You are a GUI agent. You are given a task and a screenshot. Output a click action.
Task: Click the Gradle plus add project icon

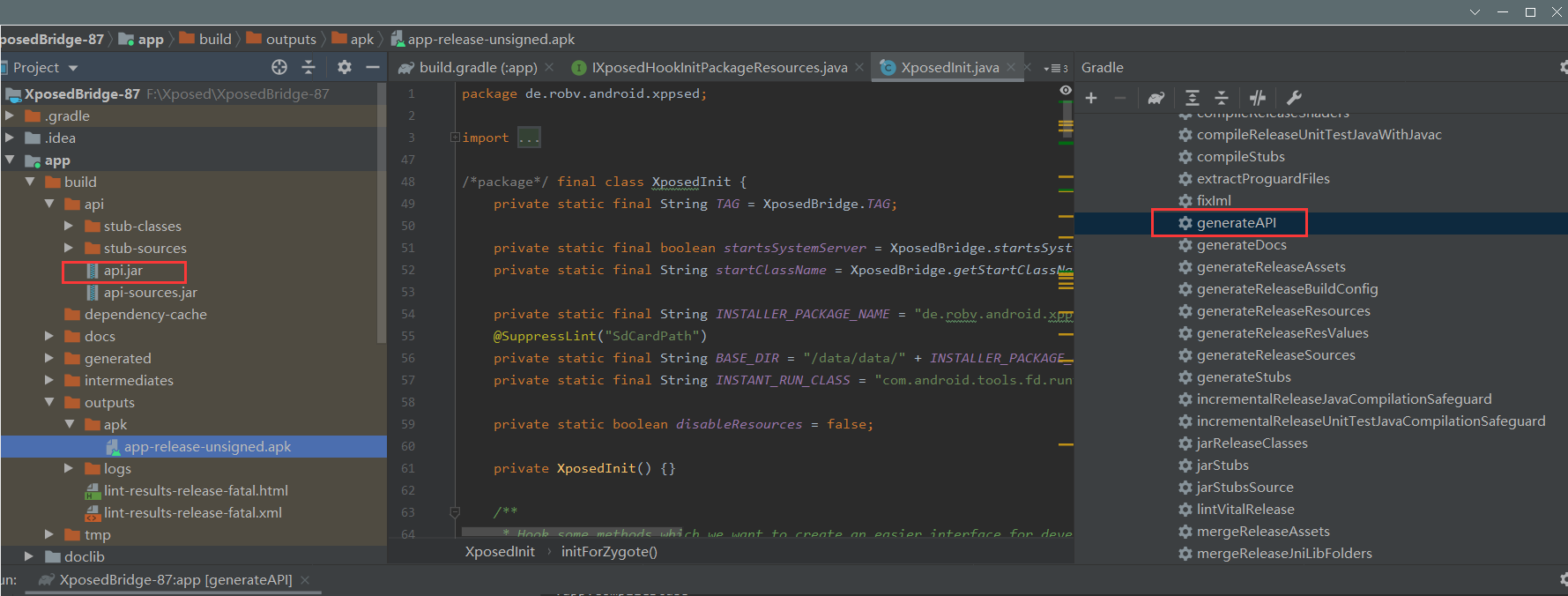[1091, 98]
